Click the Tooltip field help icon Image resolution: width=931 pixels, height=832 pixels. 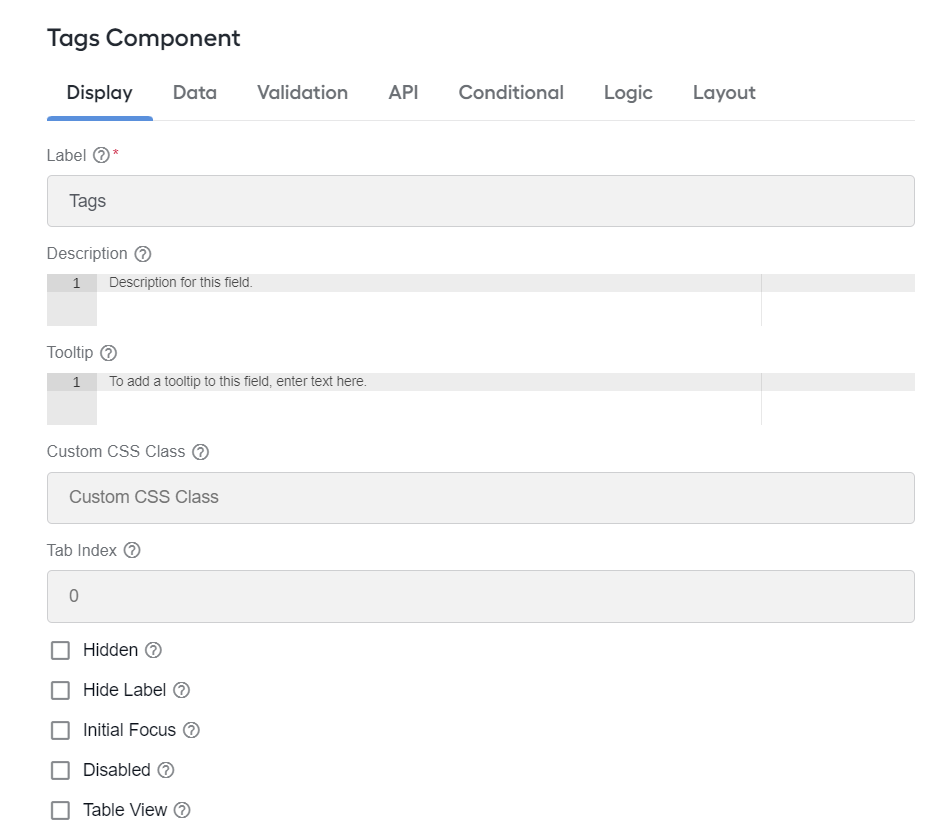[109, 353]
